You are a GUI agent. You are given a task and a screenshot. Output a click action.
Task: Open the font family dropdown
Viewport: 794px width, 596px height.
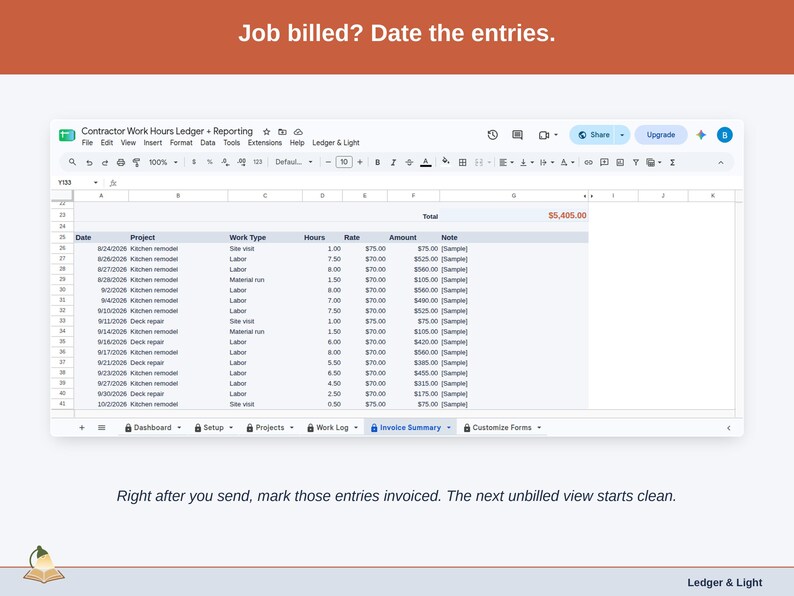click(x=294, y=162)
